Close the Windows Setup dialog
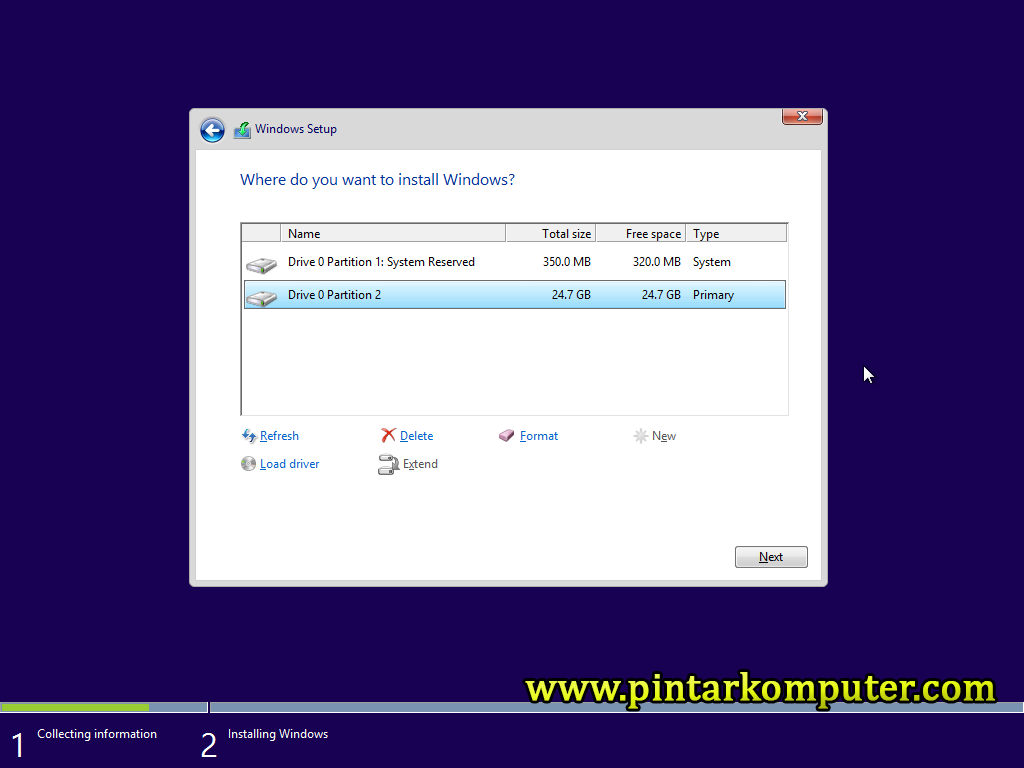Screen dimensions: 1024x768 click(802, 116)
